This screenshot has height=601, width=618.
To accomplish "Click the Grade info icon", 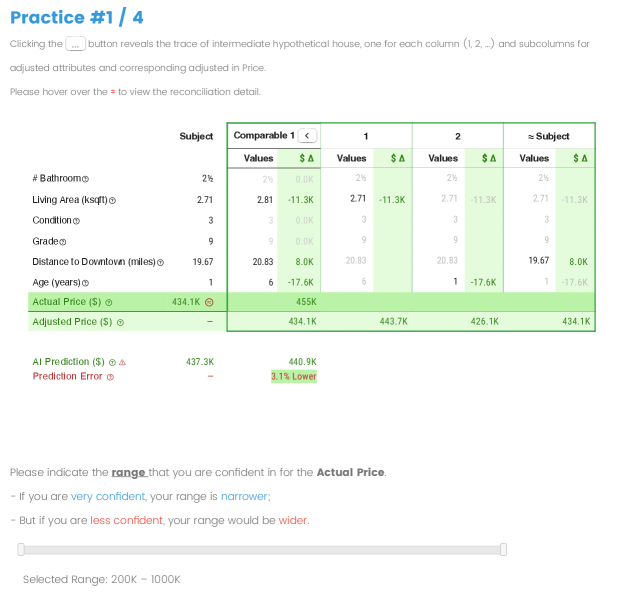I will tap(65, 241).
